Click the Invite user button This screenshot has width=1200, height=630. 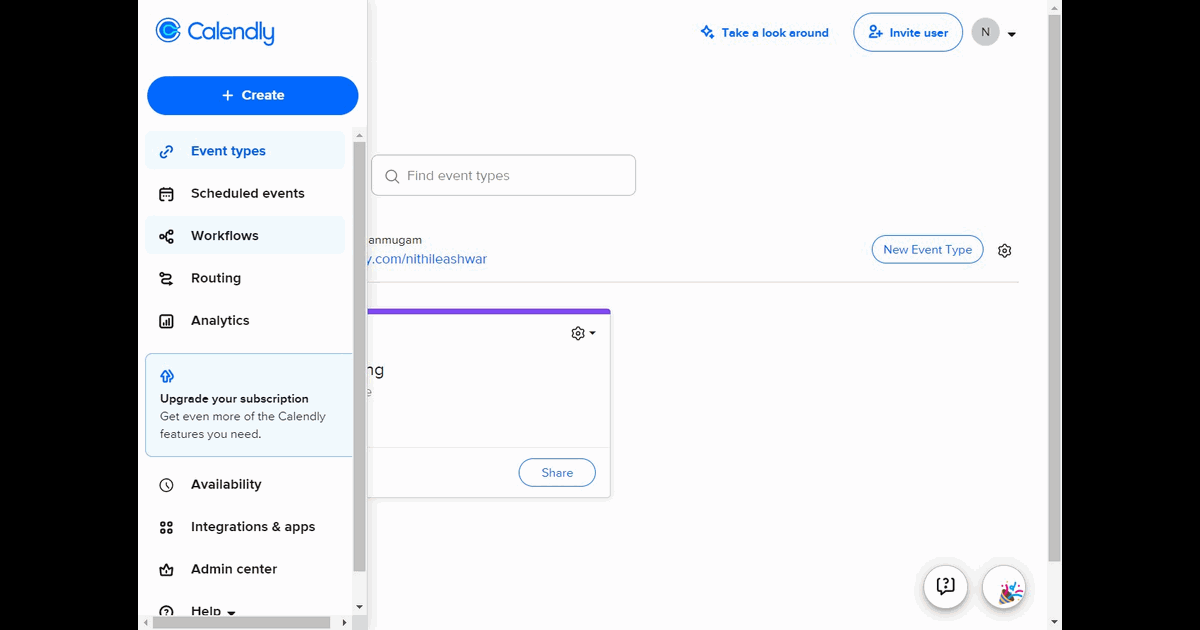pos(908,32)
